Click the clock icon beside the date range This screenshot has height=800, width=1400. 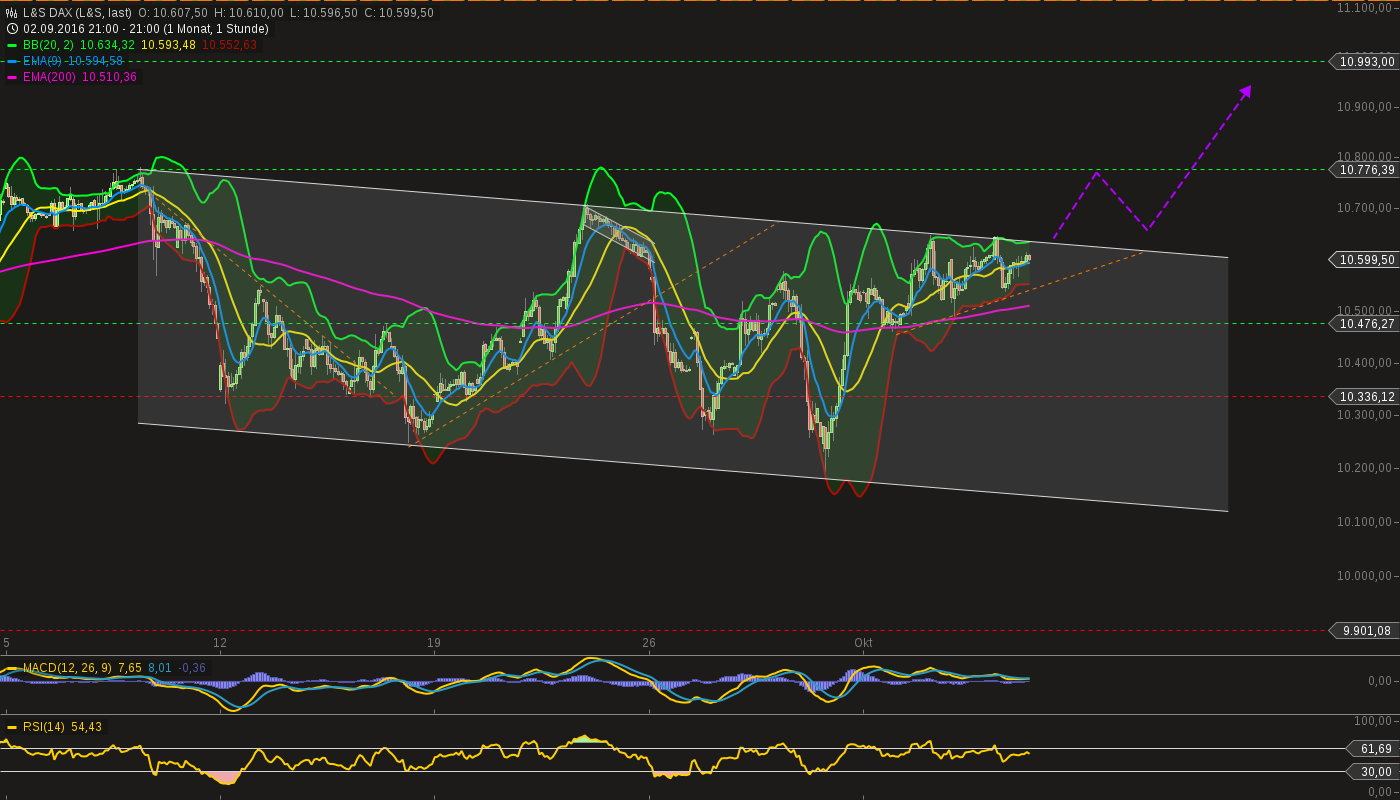12,29
